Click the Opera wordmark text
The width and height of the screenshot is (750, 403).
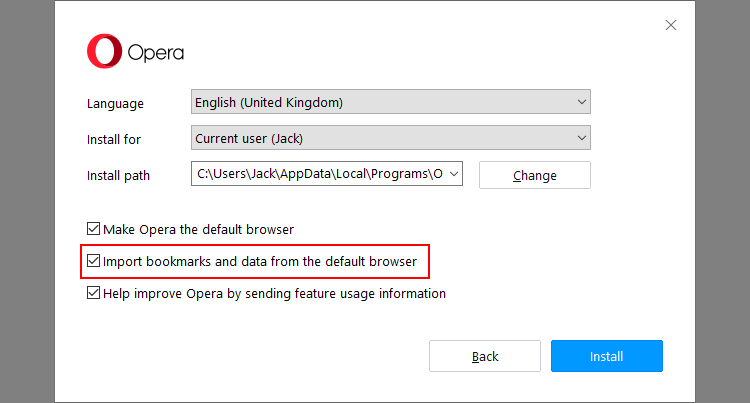click(155, 53)
